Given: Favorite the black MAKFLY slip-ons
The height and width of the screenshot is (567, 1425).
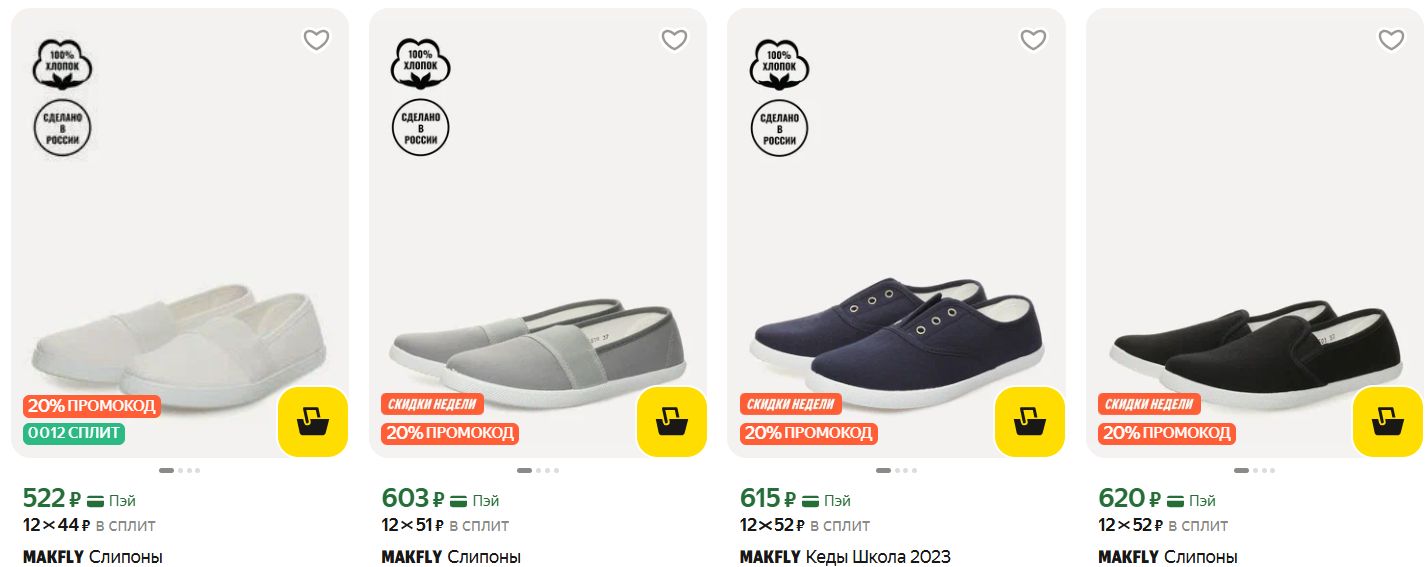Looking at the screenshot, I should [x=1390, y=40].
